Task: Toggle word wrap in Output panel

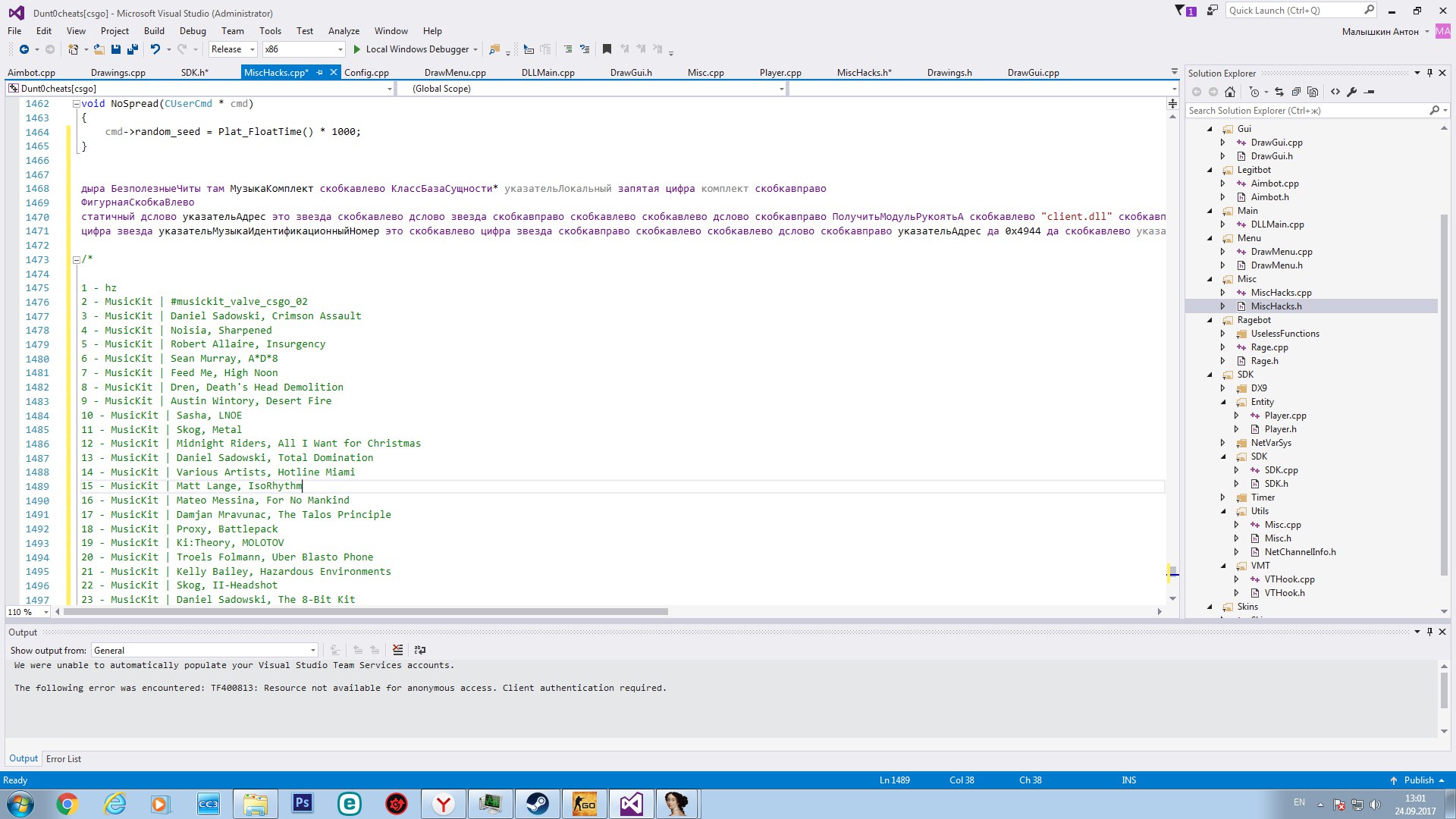Action: (420, 650)
